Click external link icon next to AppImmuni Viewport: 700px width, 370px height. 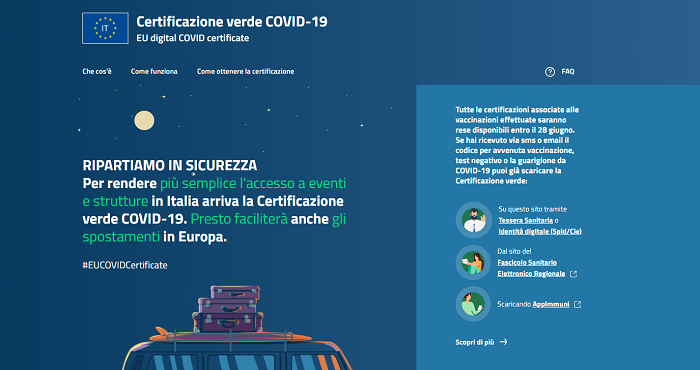577,304
